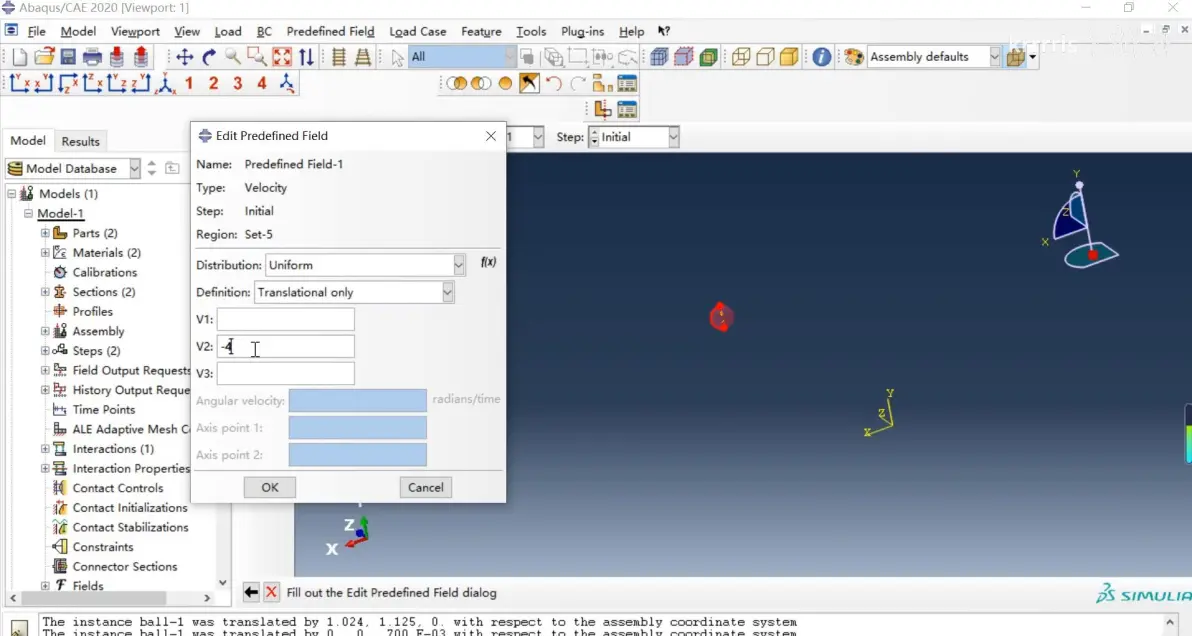Click the V2 input field

tap(286, 346)
